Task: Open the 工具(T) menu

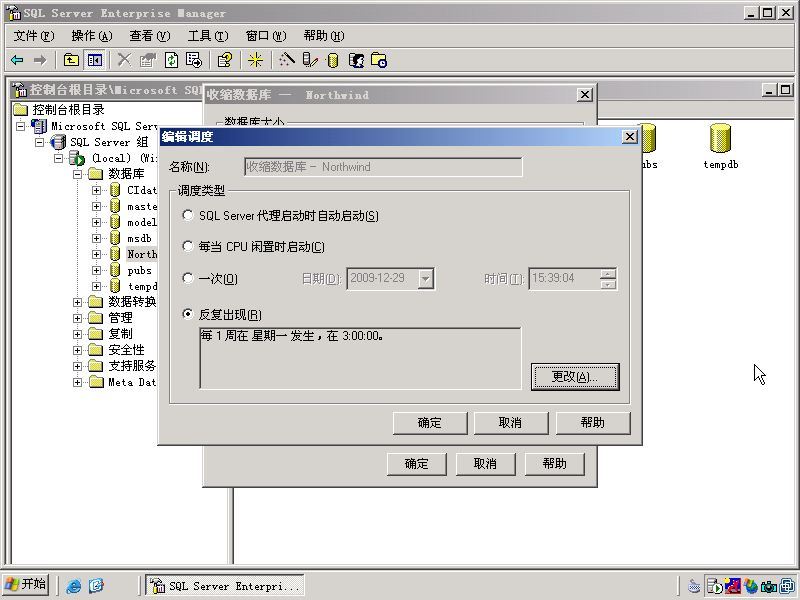Action: point(208,36)
